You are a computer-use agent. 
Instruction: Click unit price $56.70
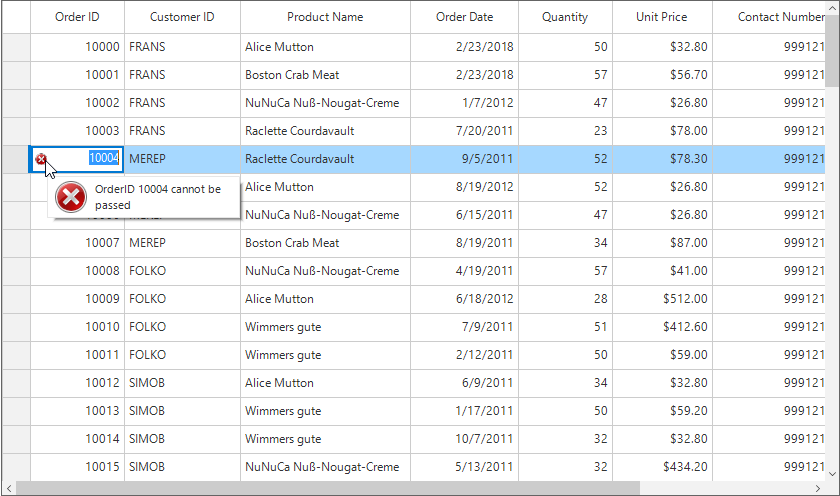point(663,75)
